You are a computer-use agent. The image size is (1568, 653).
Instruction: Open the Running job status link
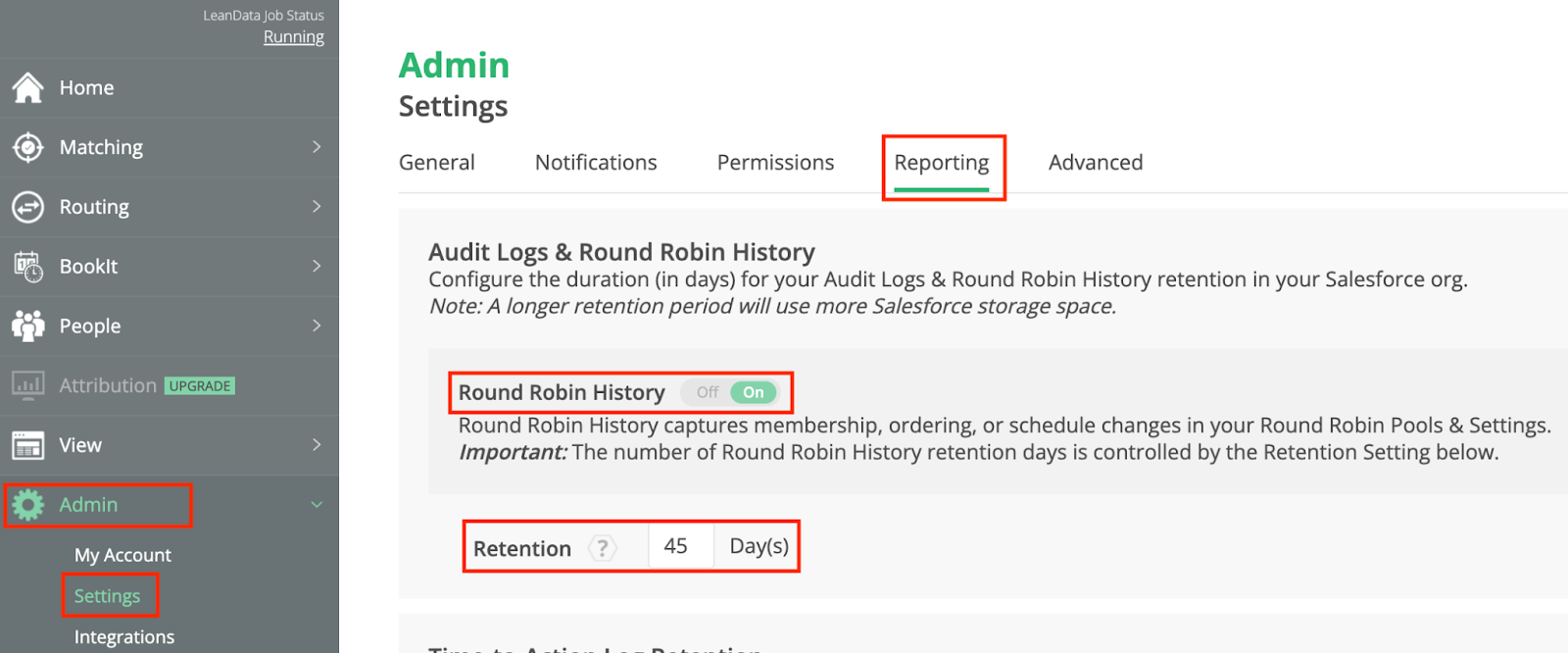(293, 37)
